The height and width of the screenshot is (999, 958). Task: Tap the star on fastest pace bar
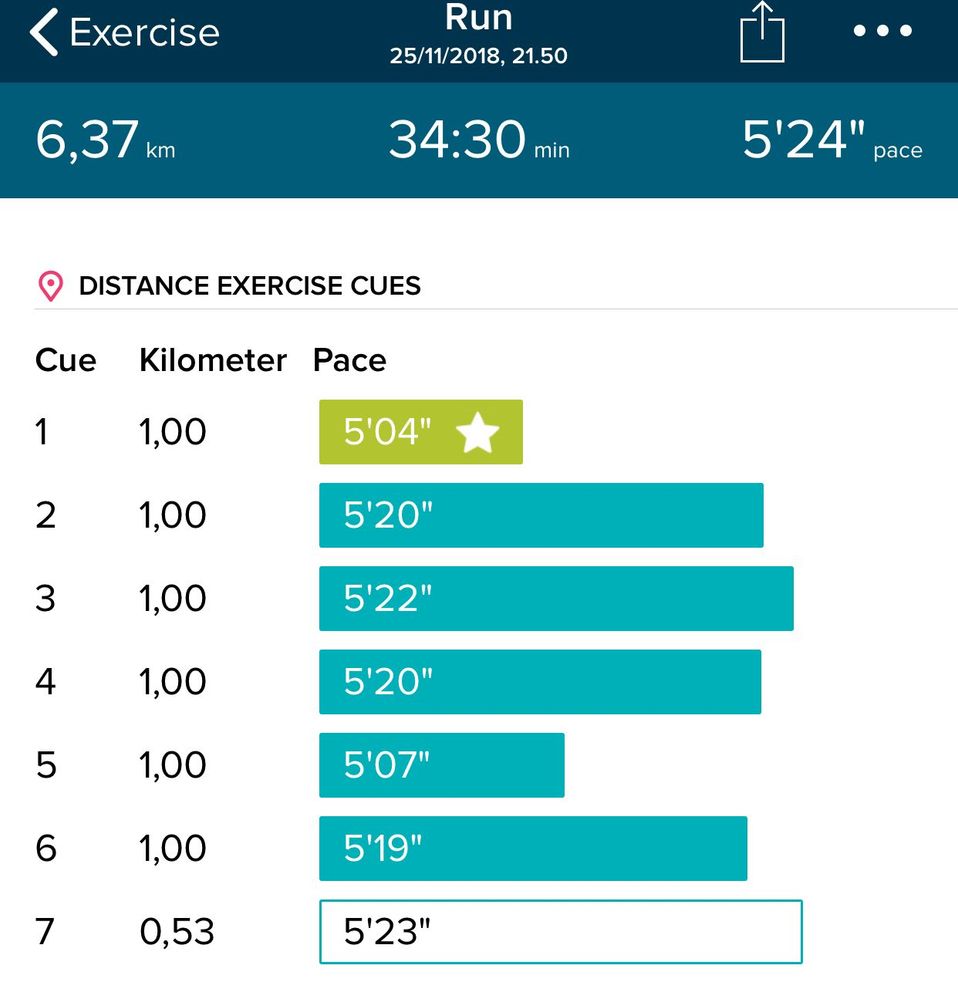(x=478, y=432)
